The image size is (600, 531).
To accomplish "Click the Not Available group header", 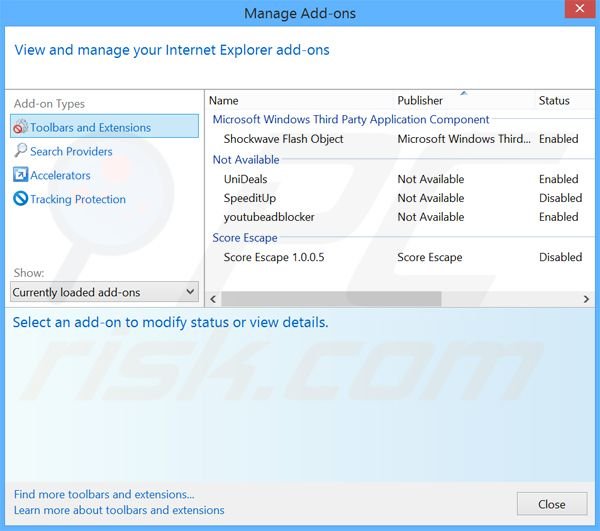I will (246, 160).
